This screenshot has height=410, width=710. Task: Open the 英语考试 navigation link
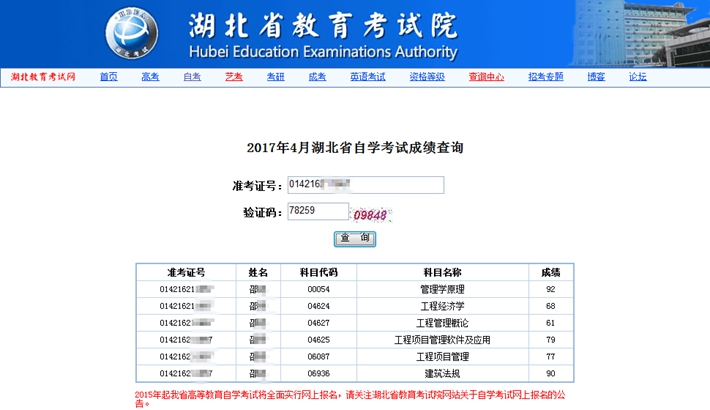[x=368, y=77]
